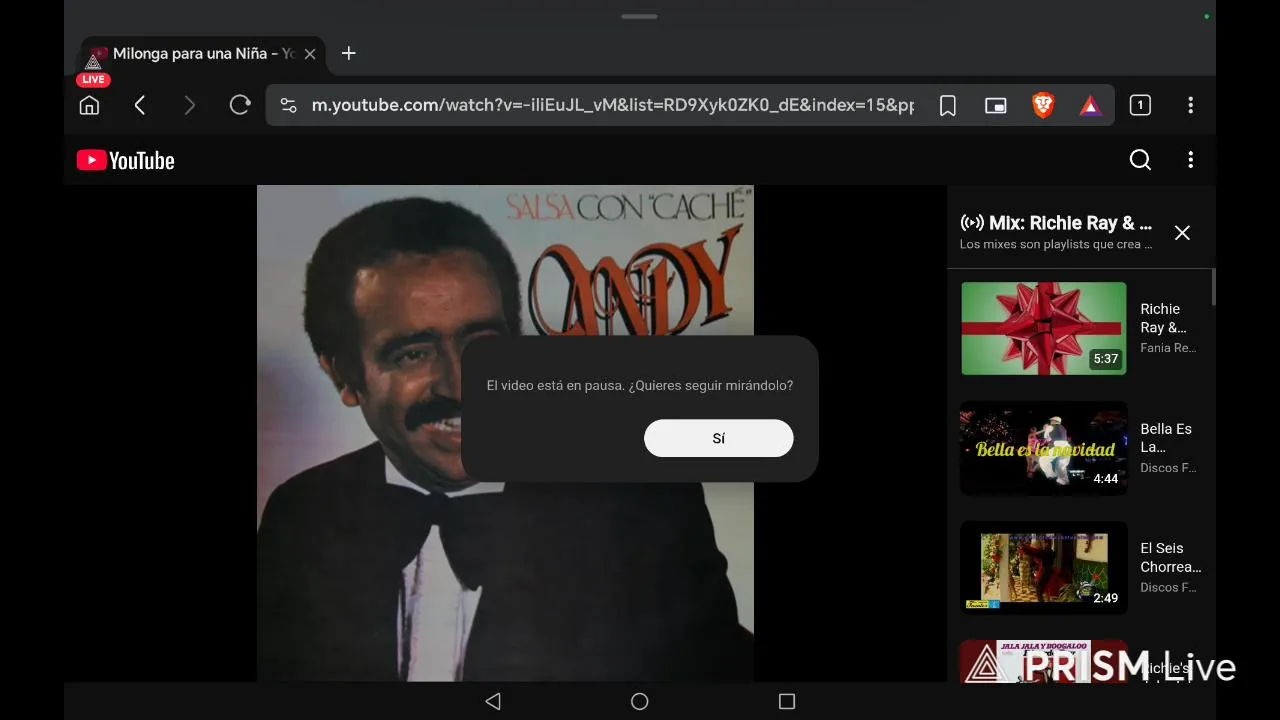Close the Mix playlist panel
The height and width of the screenshot is (720, 1280).
click(1182, 233)
